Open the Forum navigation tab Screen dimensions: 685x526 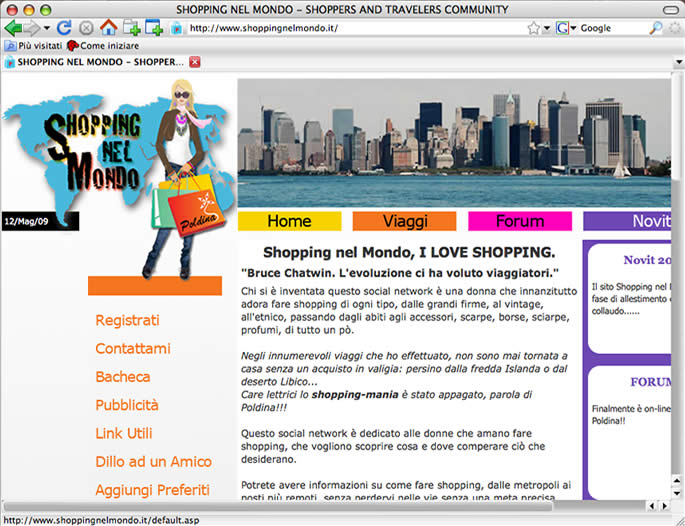point(520,221)
